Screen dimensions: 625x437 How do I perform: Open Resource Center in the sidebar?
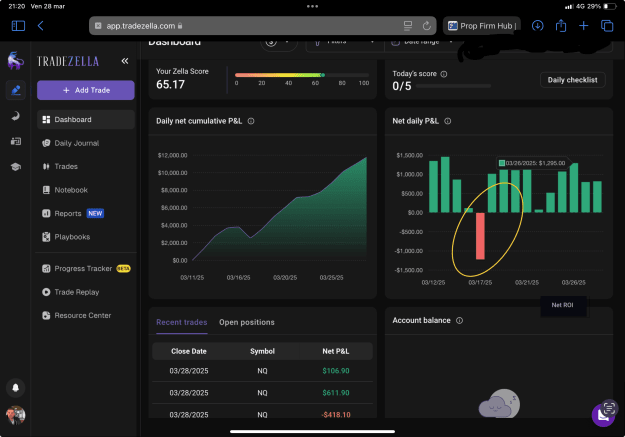tap(86, 315)
